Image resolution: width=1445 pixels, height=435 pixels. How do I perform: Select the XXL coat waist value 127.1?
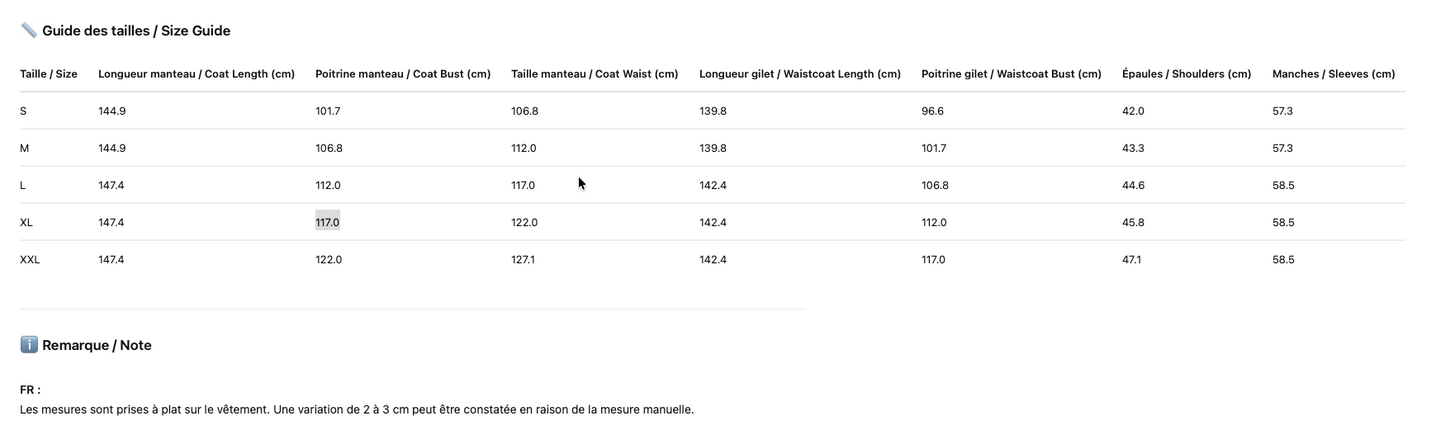tap(523, 260)
